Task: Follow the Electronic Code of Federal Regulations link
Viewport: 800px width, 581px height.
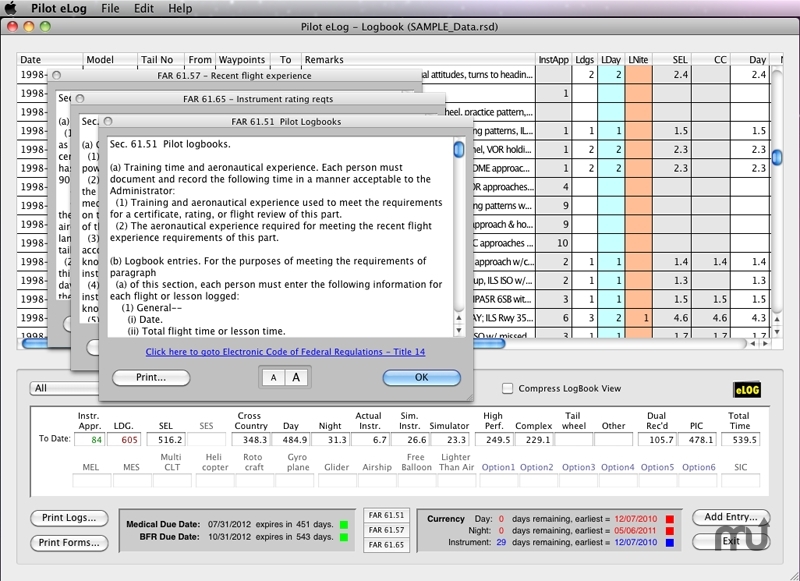Action: click(x=285, y=352)
